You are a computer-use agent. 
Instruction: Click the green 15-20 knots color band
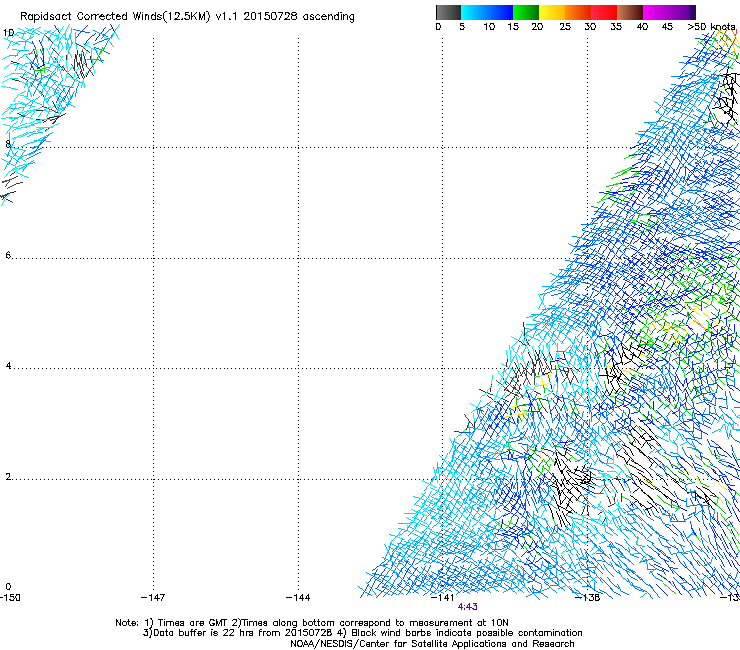click(526, 12)
